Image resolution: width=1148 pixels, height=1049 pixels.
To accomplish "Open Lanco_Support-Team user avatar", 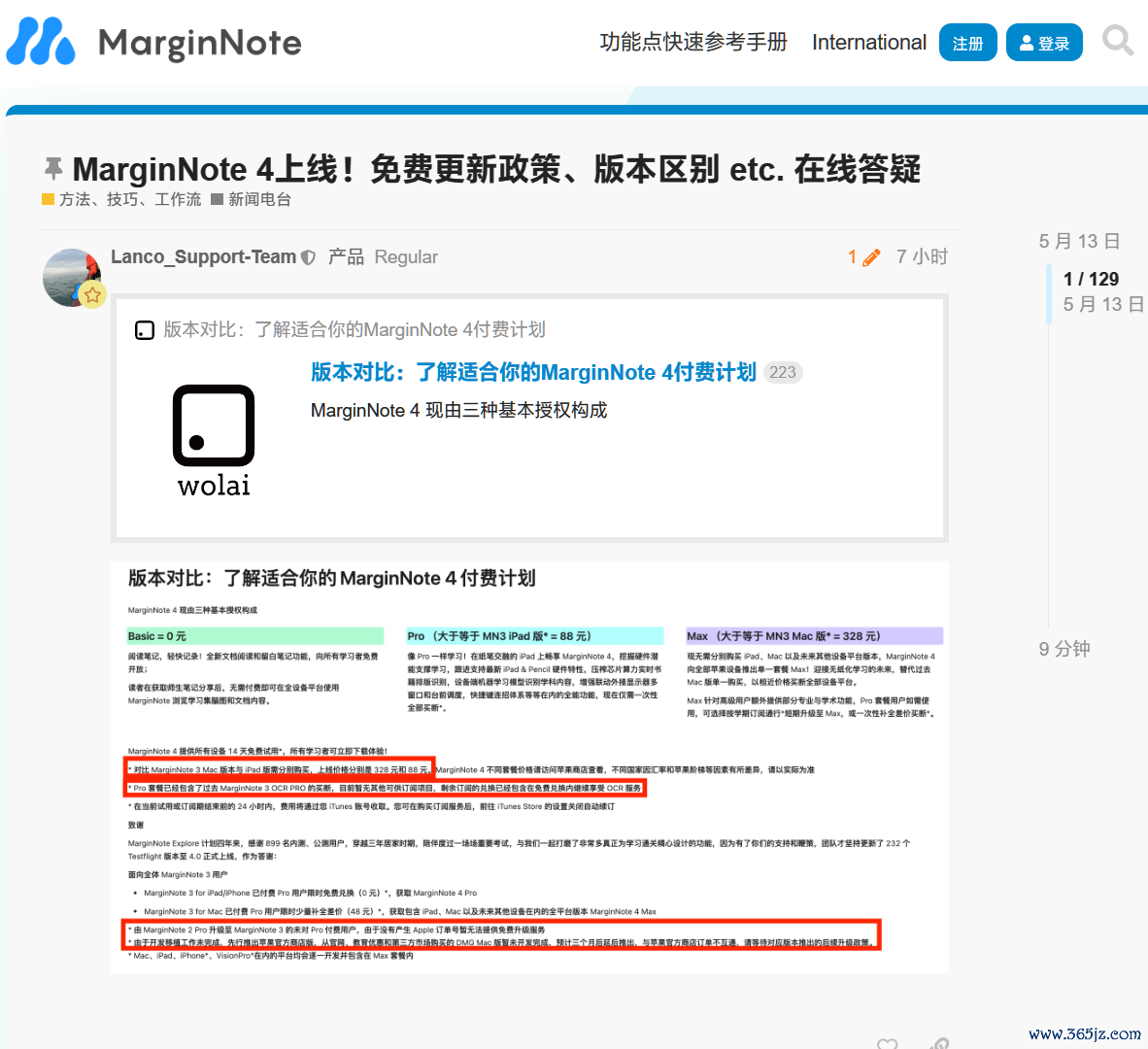I will pyautogui.click(x=71, y=277).
